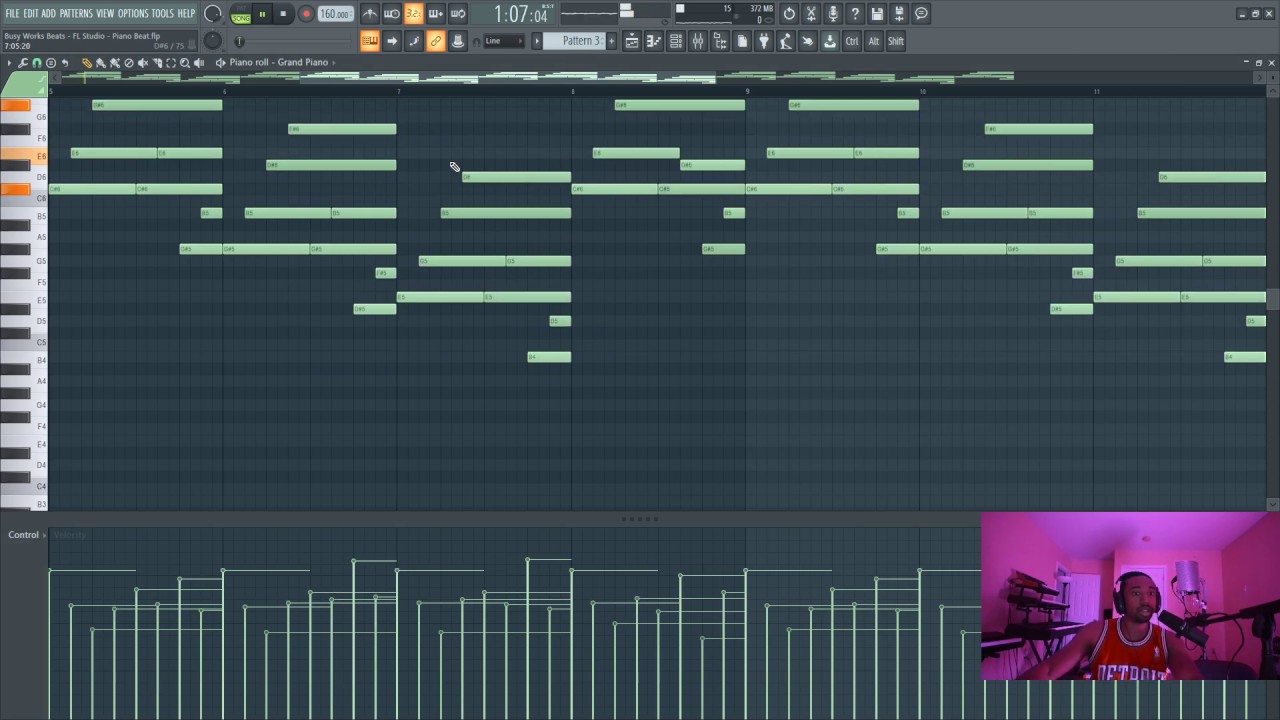Click the circular arrow icon in top toolbar

pyautogui.click(x=789, y=14)
